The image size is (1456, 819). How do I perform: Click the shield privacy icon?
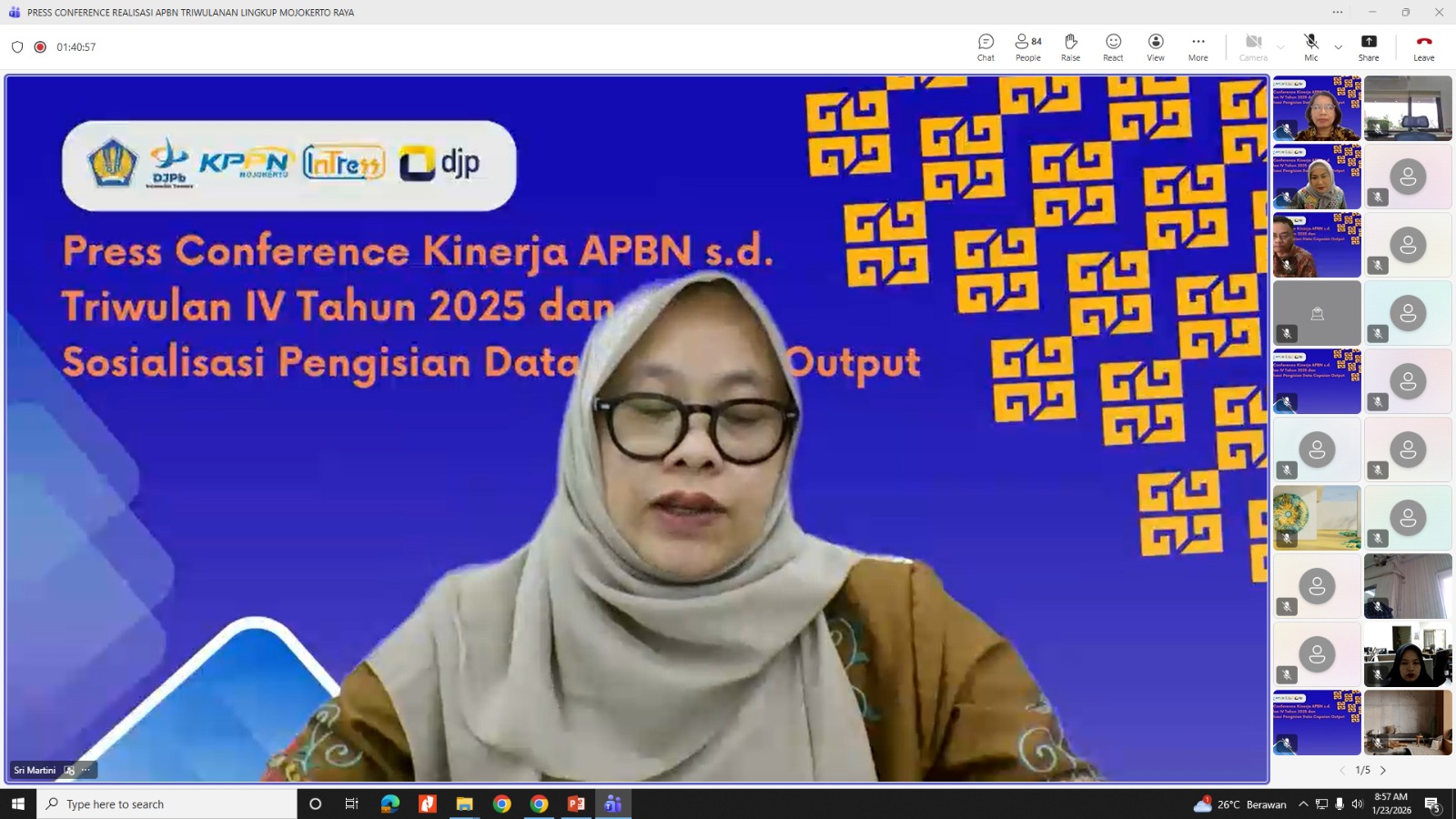click(x=17, y=47)
